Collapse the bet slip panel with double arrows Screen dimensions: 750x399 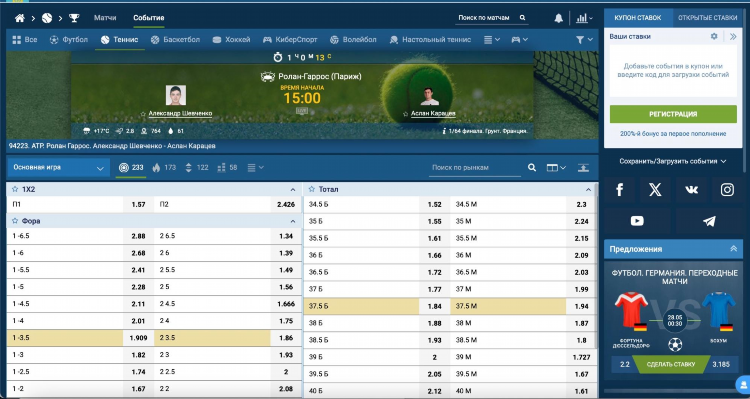(x=733, y=36)
